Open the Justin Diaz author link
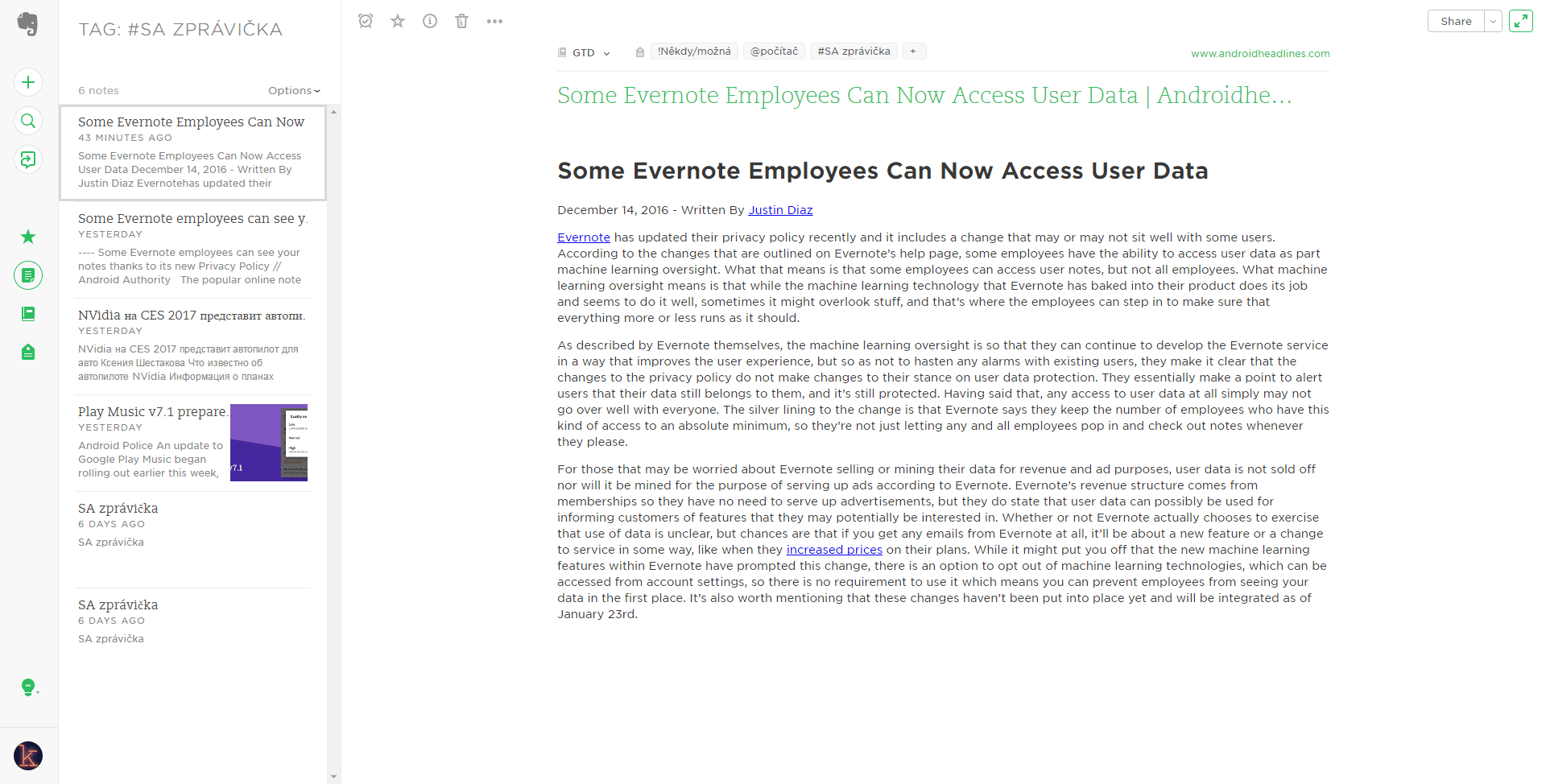 tap(780, 210)
